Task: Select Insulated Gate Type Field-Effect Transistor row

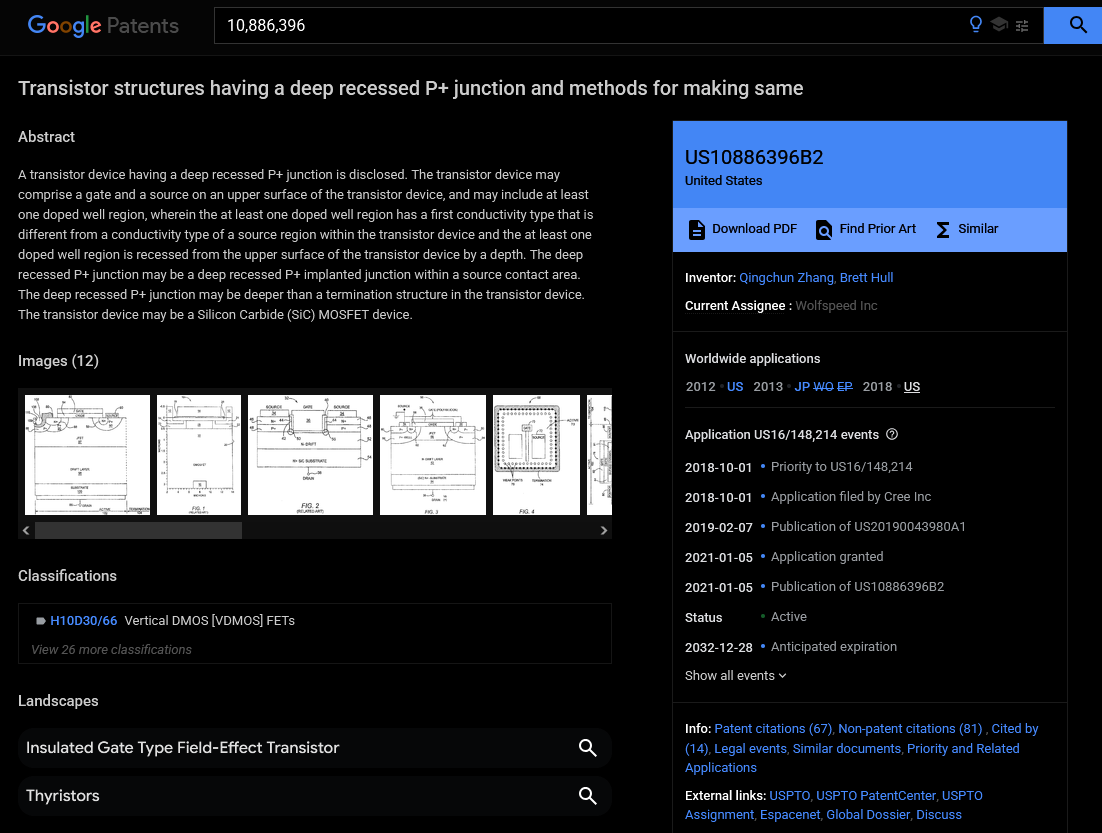Action: 315,748
